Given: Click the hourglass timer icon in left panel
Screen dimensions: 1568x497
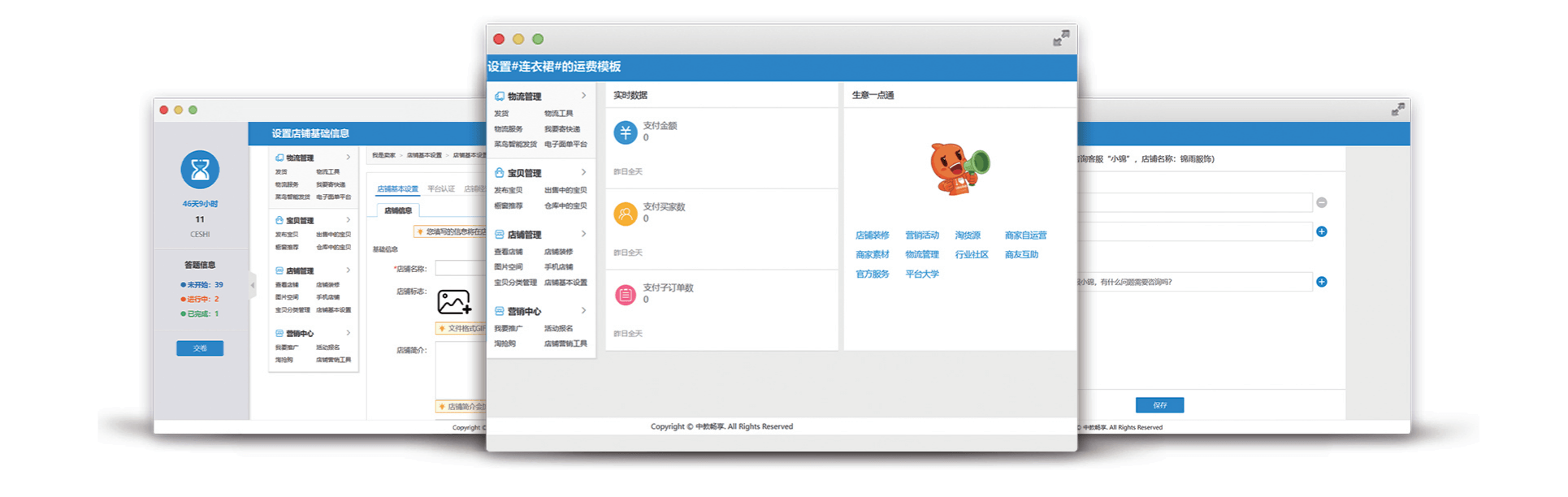Looking at the screenshot, I should click(x=200, y=170).
